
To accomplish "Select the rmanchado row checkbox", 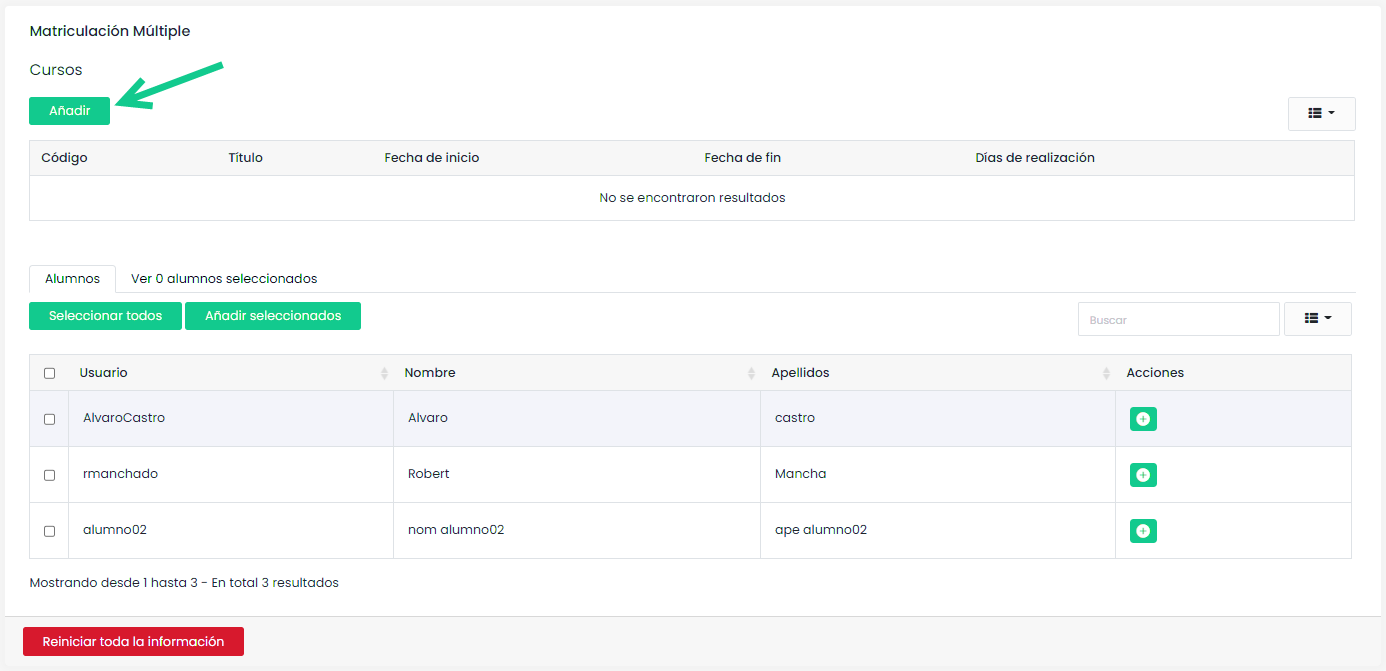I will coord(50,475).
